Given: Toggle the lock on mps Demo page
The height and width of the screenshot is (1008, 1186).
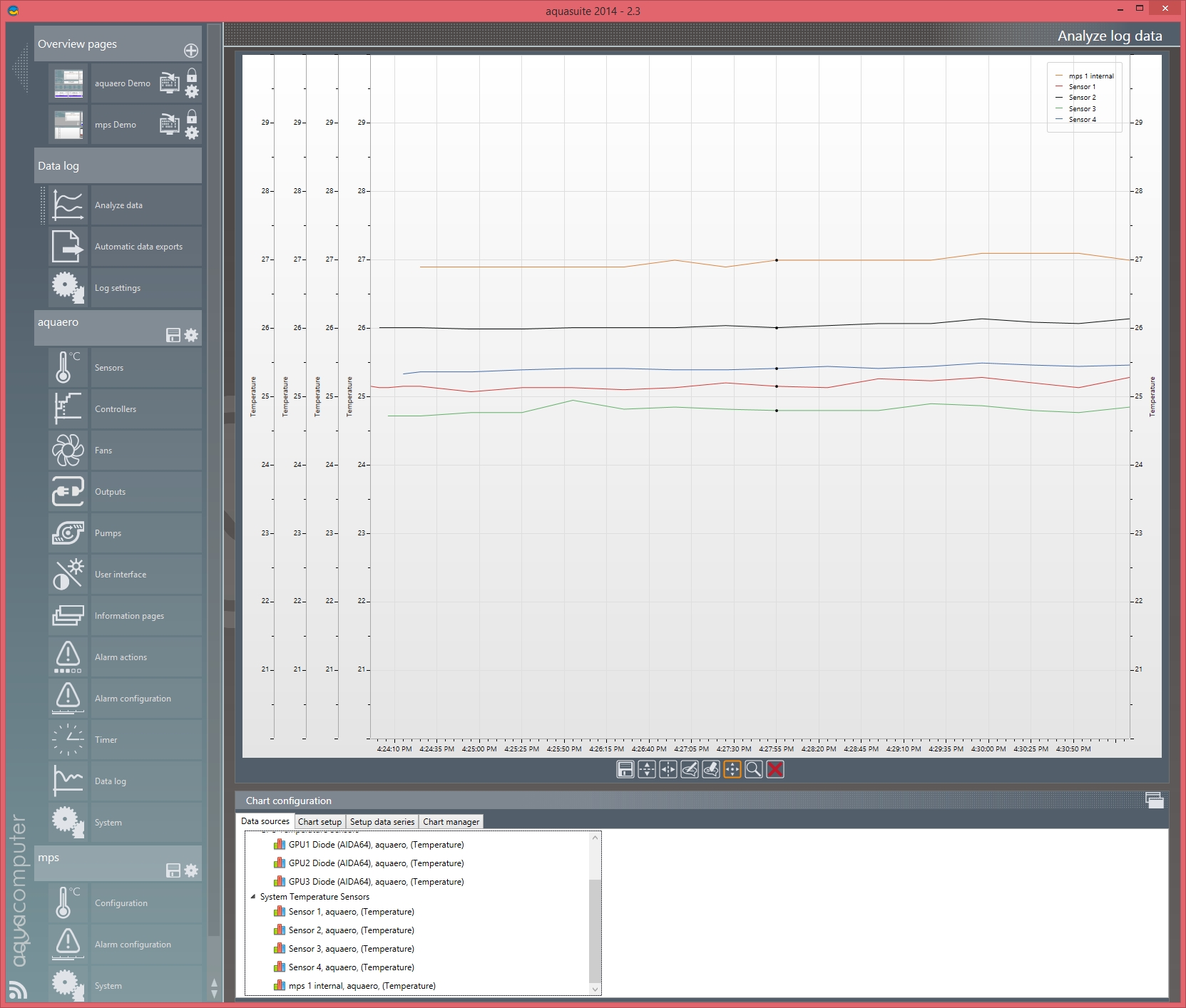Looking at the screenshot, I should [192, 116].
